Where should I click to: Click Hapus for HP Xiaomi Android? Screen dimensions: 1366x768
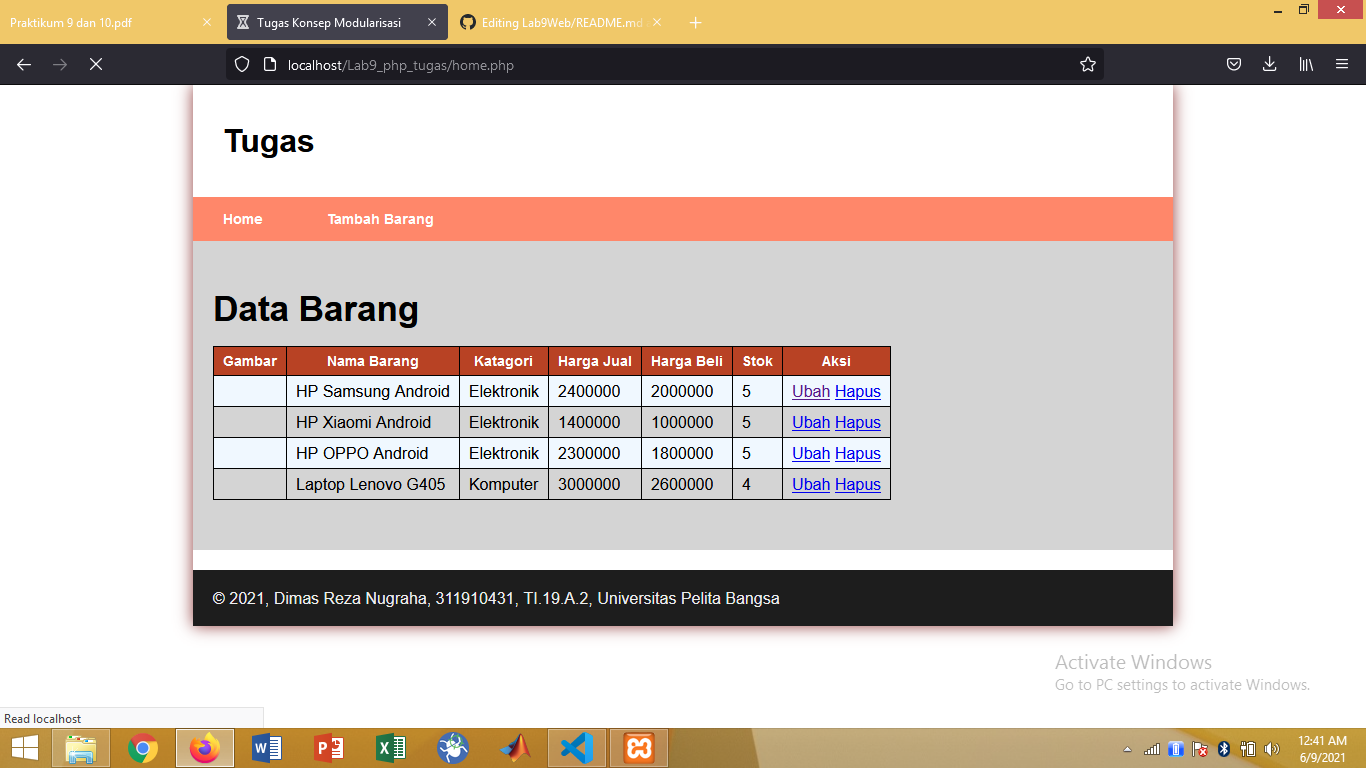click(858, 423)
